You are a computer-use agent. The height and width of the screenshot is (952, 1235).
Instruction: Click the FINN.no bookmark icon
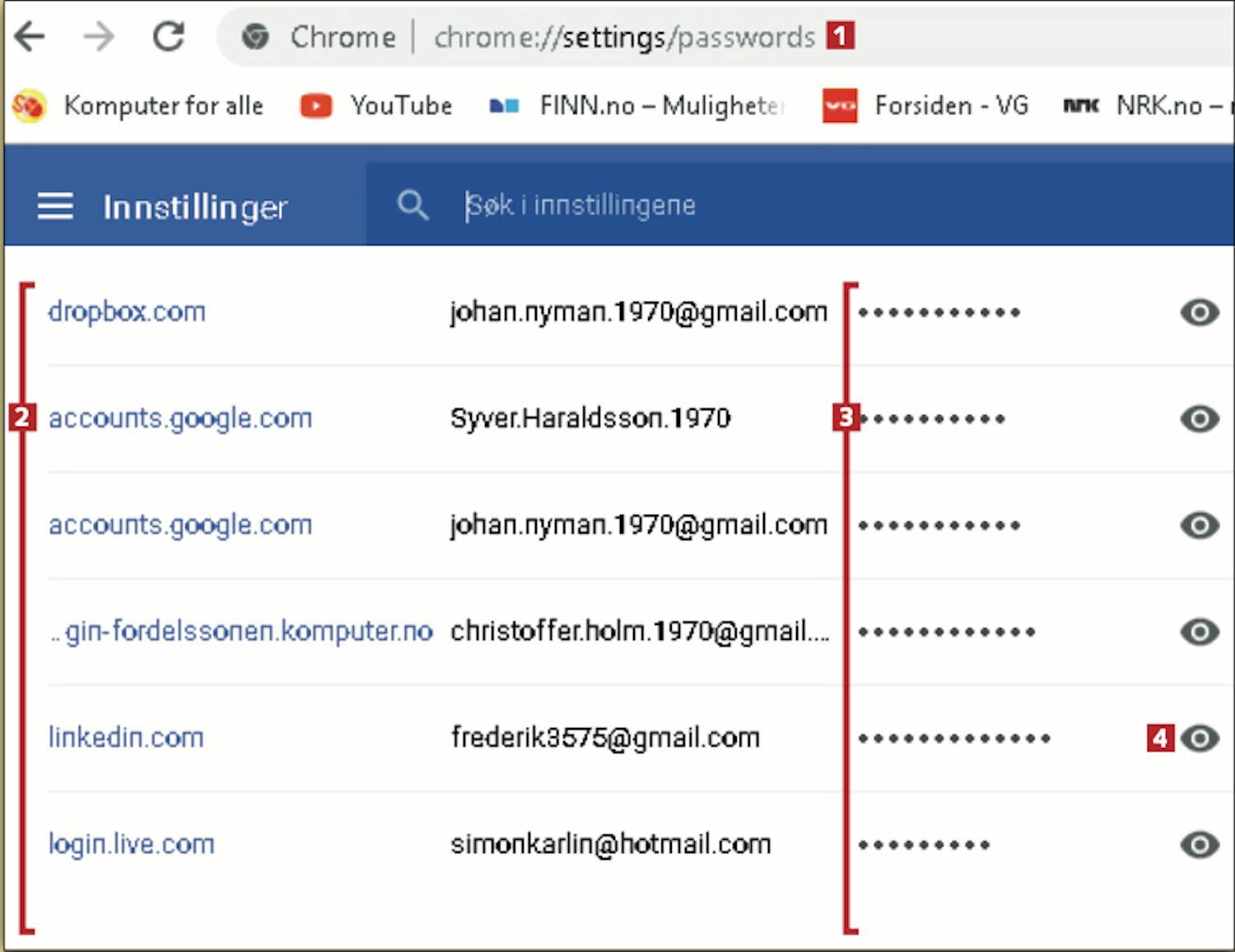[504, 106]
